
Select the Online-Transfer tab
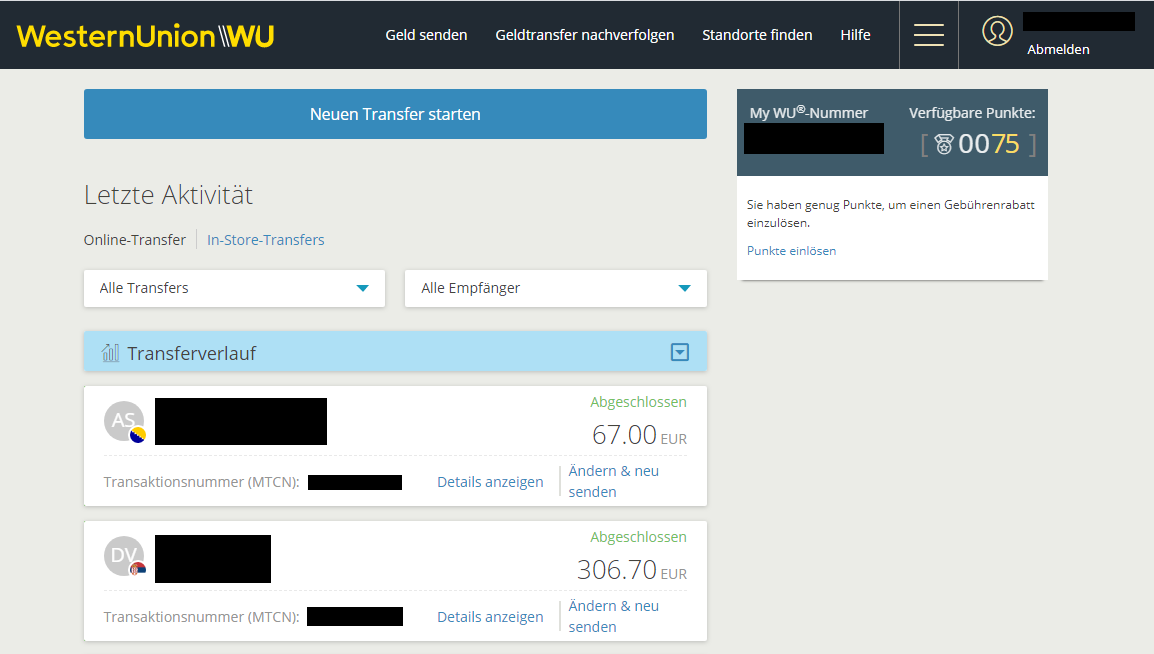[135, 240]
